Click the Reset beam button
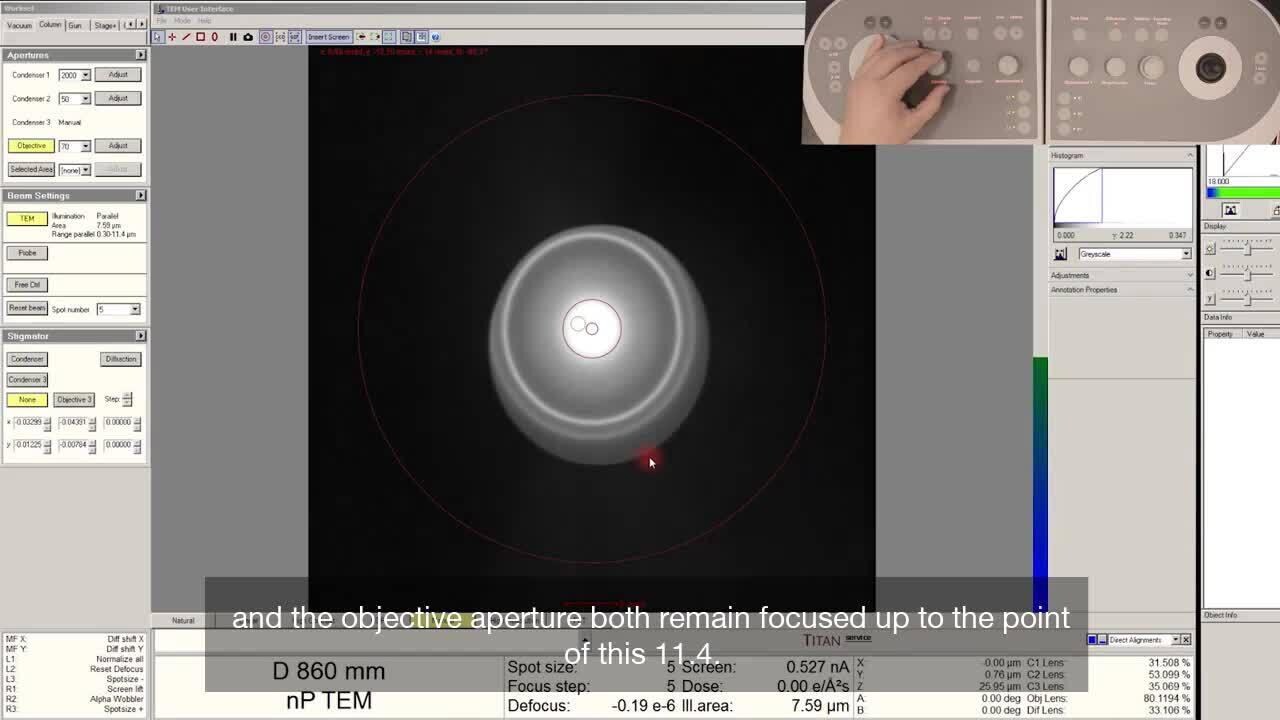1280x720 pixels. 27,308
